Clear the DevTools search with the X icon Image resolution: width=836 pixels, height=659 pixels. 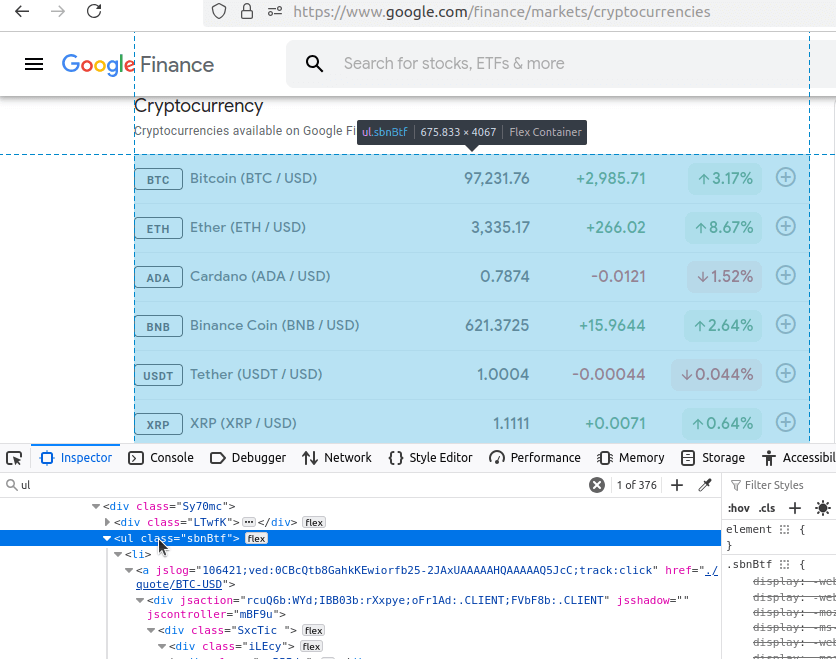597,485
